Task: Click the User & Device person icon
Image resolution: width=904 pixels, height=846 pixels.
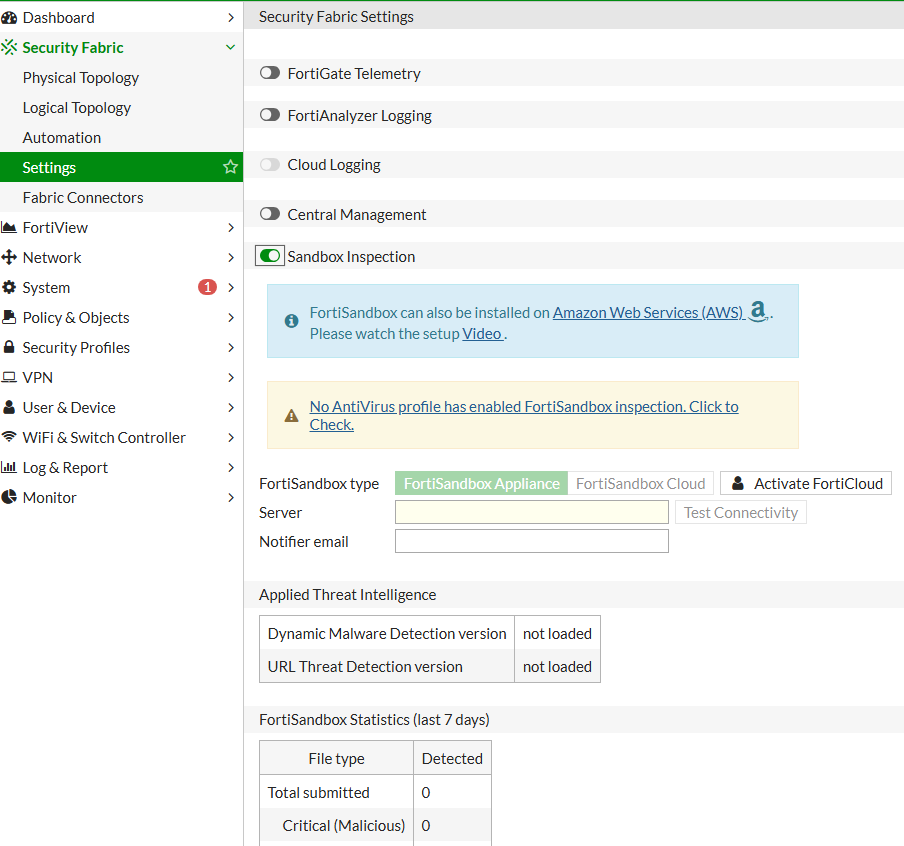Action: point(9,407)
